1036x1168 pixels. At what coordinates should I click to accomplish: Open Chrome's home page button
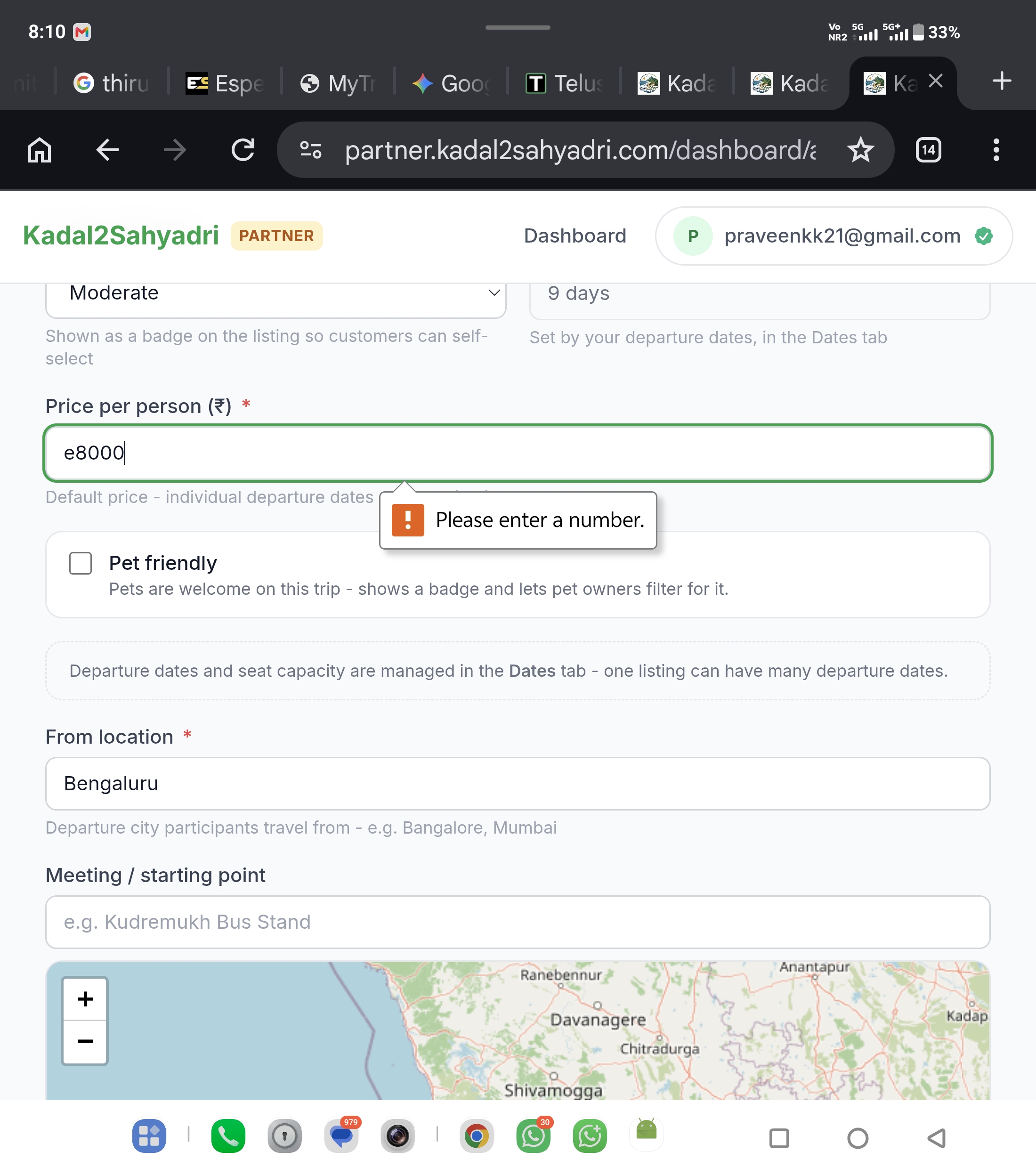coord(40,150)
